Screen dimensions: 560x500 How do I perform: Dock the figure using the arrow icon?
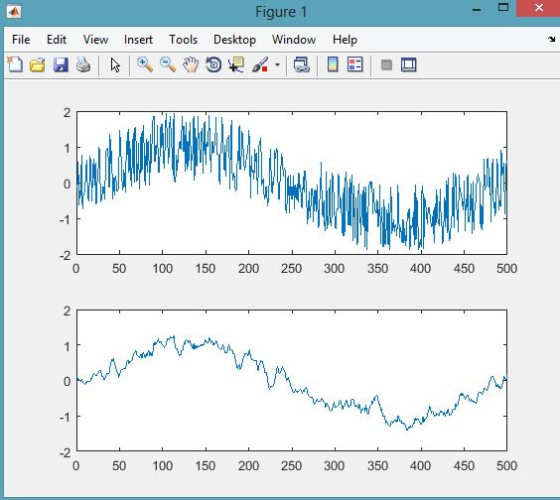[552, 39]
